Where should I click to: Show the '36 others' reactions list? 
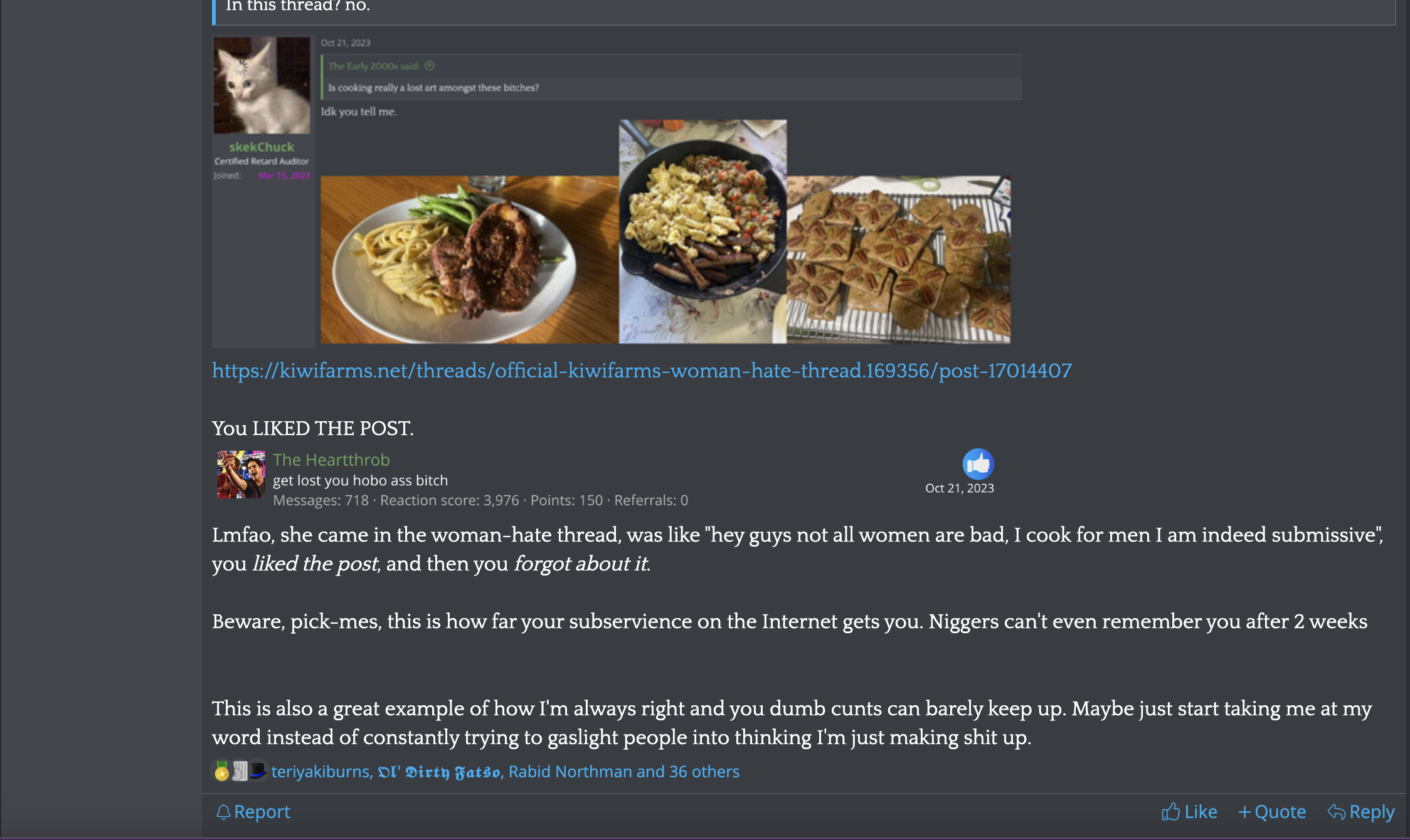tap(704, 772)
